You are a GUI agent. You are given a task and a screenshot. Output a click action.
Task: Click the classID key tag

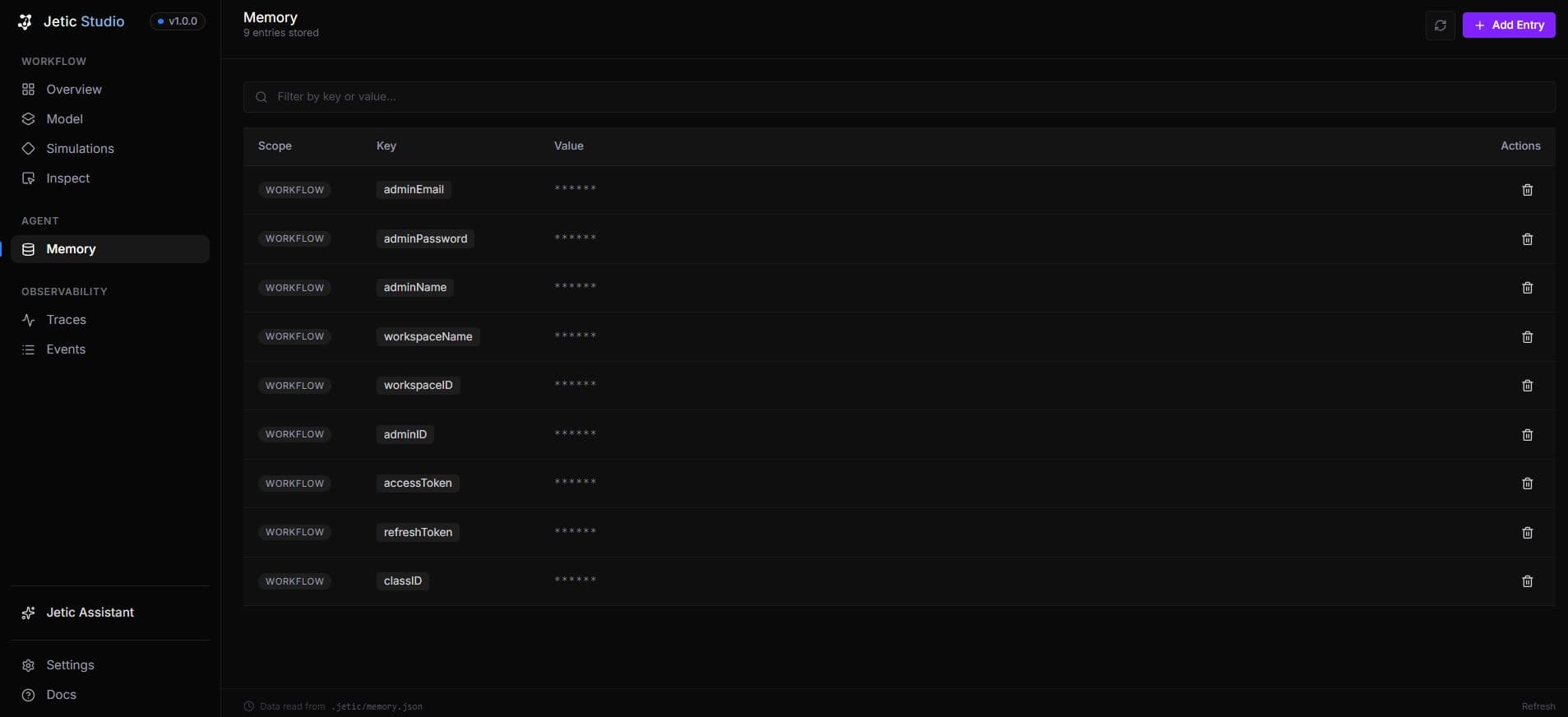point(403,581)
